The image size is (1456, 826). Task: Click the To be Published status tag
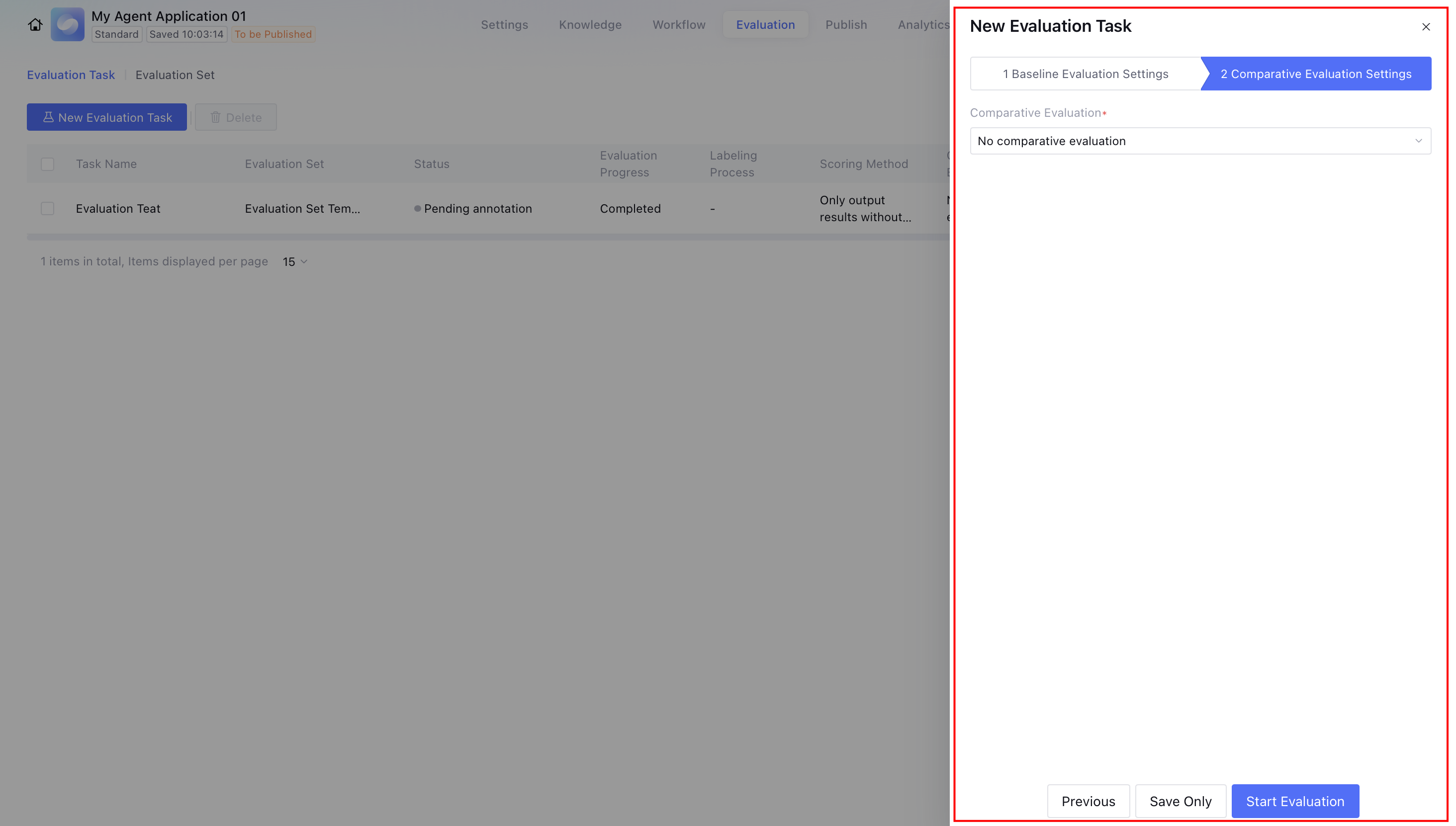point(273,34)
